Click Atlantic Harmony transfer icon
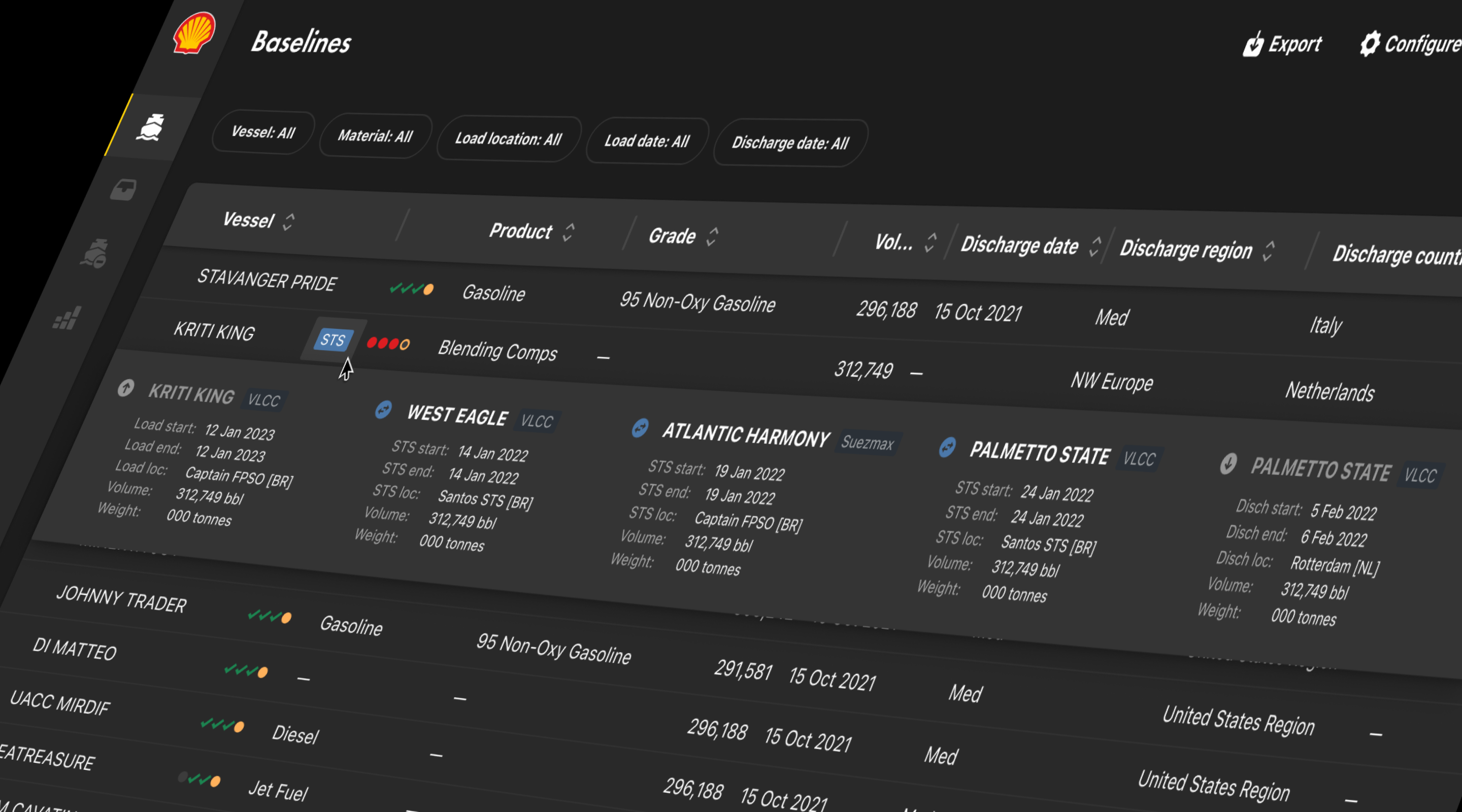 [640, 428]
